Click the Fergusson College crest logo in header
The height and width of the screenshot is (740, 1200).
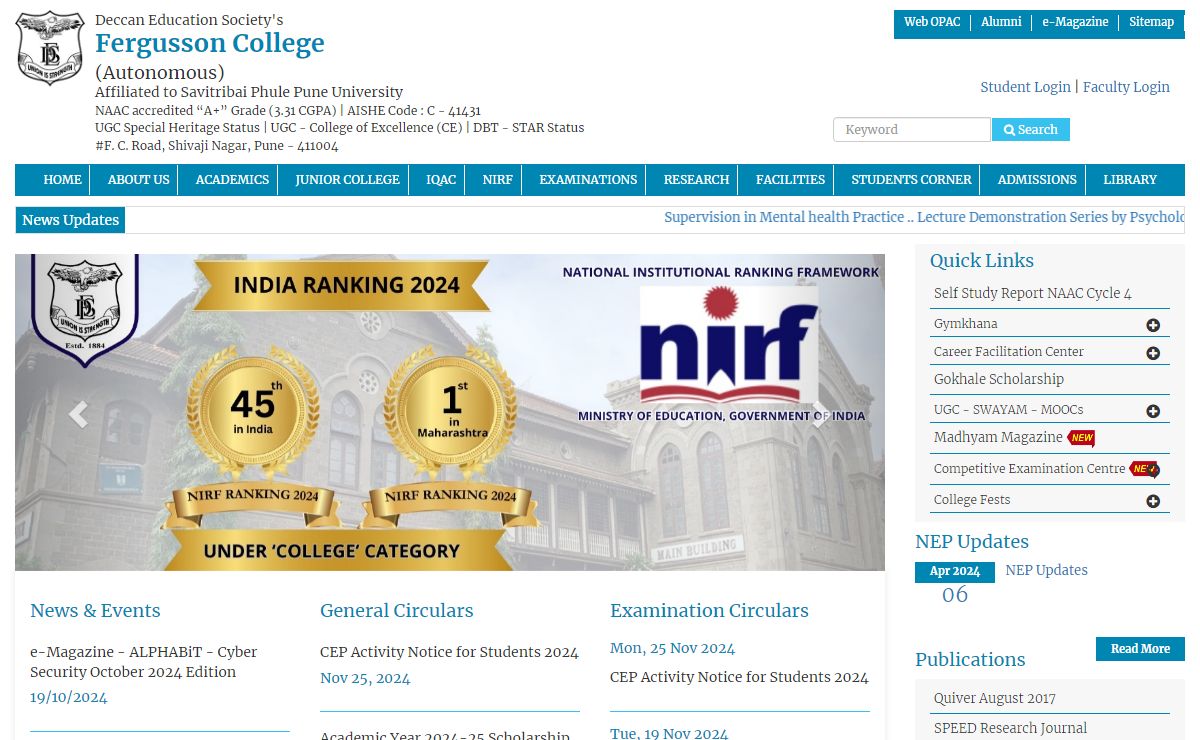pos(51,48)
